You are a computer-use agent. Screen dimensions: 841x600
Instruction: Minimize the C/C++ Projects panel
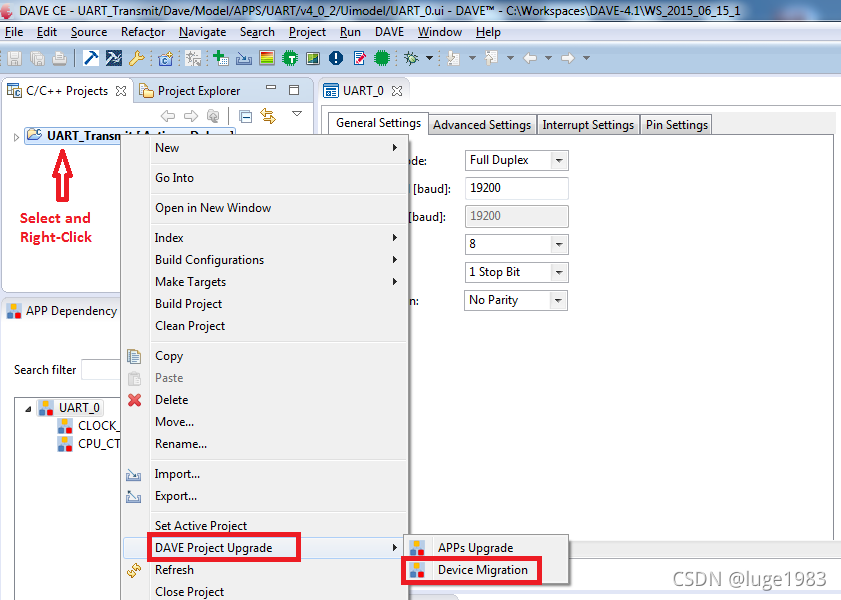click(271, 88)
